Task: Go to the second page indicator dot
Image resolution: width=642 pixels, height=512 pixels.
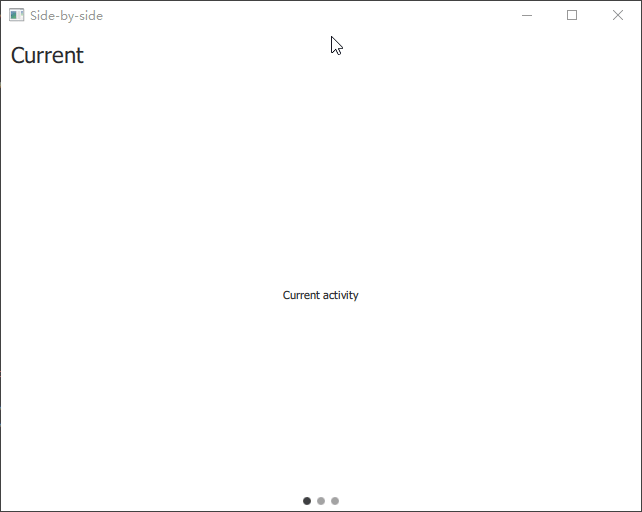Action: tap(321, 501)
